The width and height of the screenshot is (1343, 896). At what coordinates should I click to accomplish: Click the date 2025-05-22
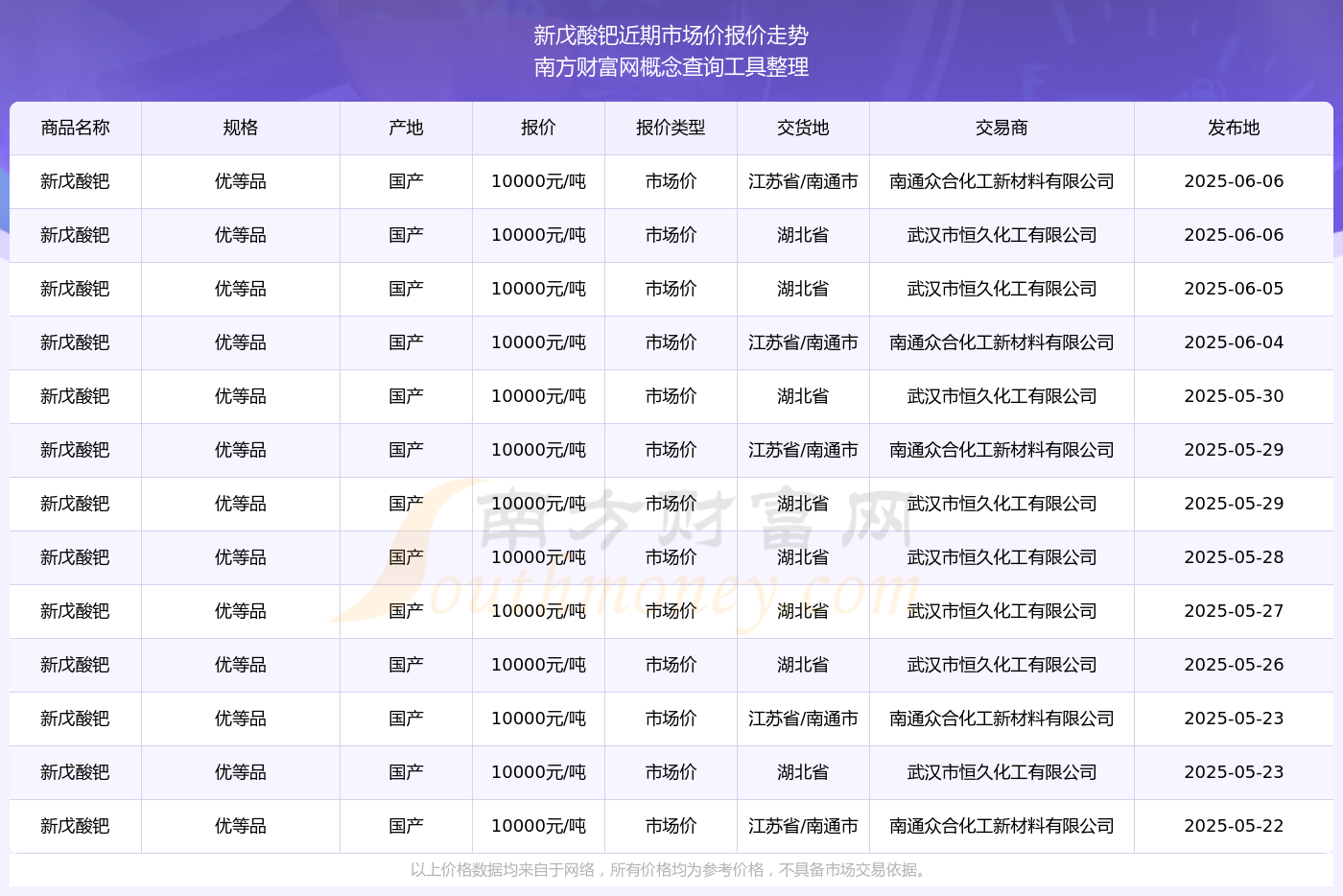pos(1234,826)
